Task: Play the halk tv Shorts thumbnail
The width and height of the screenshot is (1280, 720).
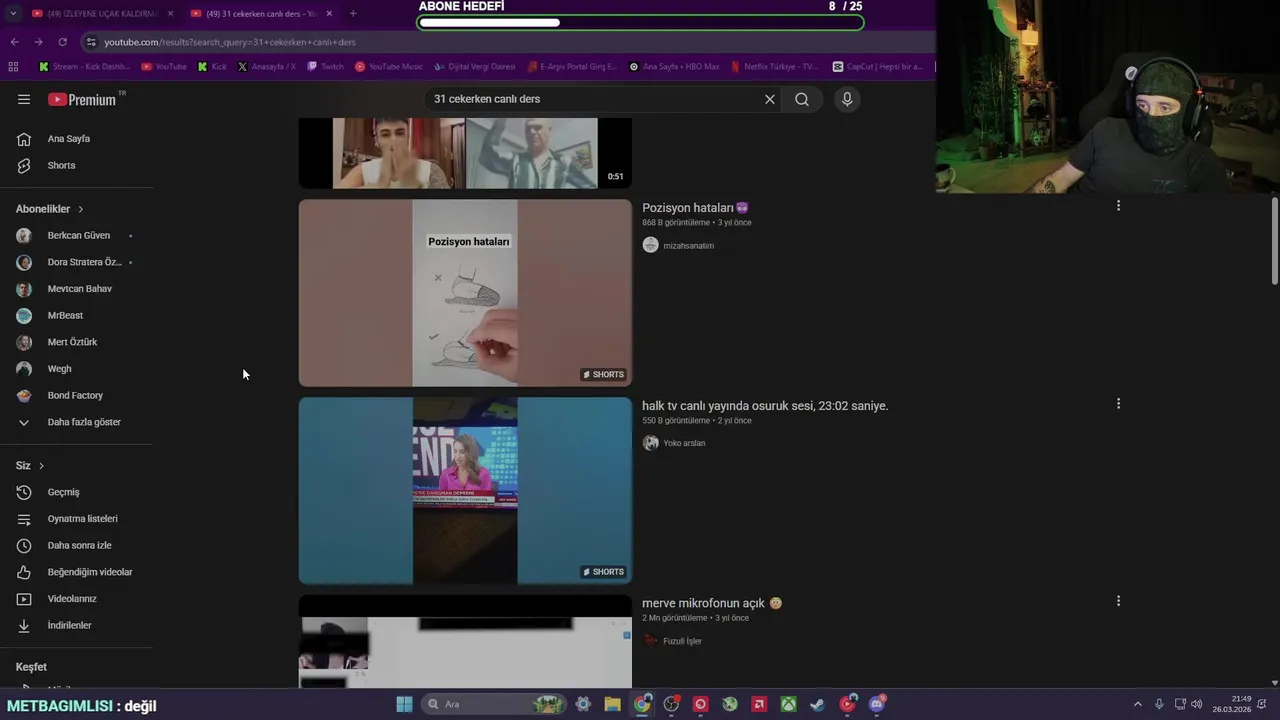Action: click(x=465, y=491)
